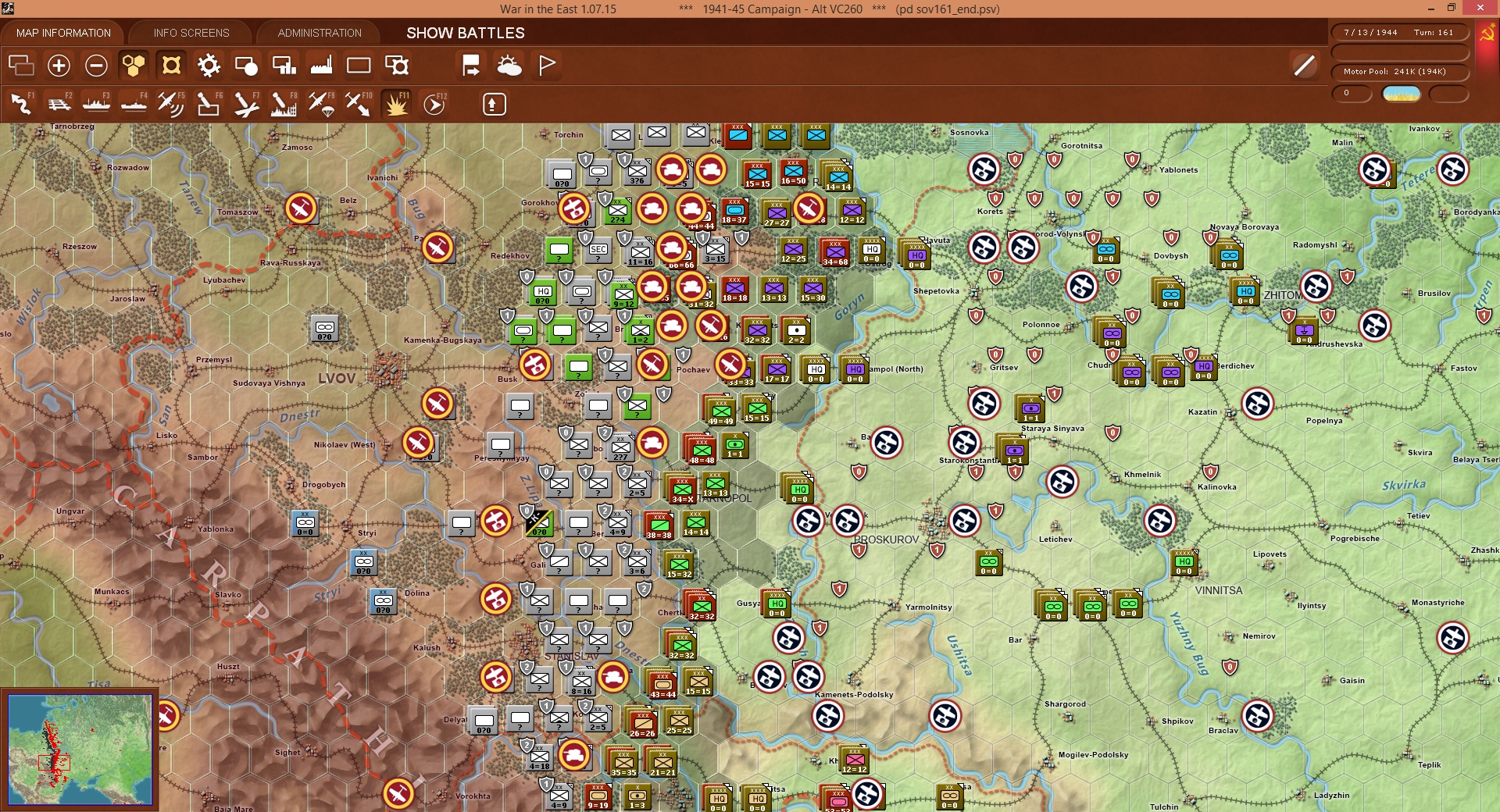Click the round diagonal slash button
Image resolution: width=1500 pixels, height=812 pixels.
(x=1304, y=66)
